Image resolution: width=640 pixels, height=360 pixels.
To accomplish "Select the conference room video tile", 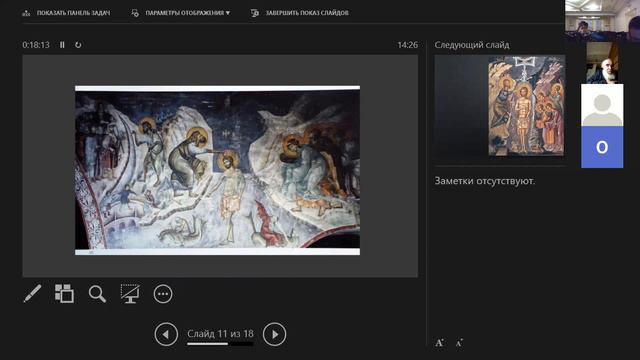I will pyautogui.click(x=602, y=20).
